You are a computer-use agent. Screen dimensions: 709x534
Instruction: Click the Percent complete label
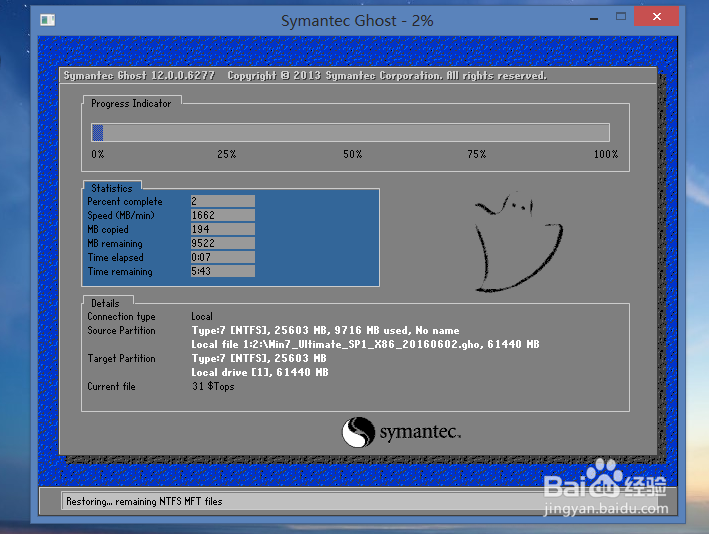[125, 202]
